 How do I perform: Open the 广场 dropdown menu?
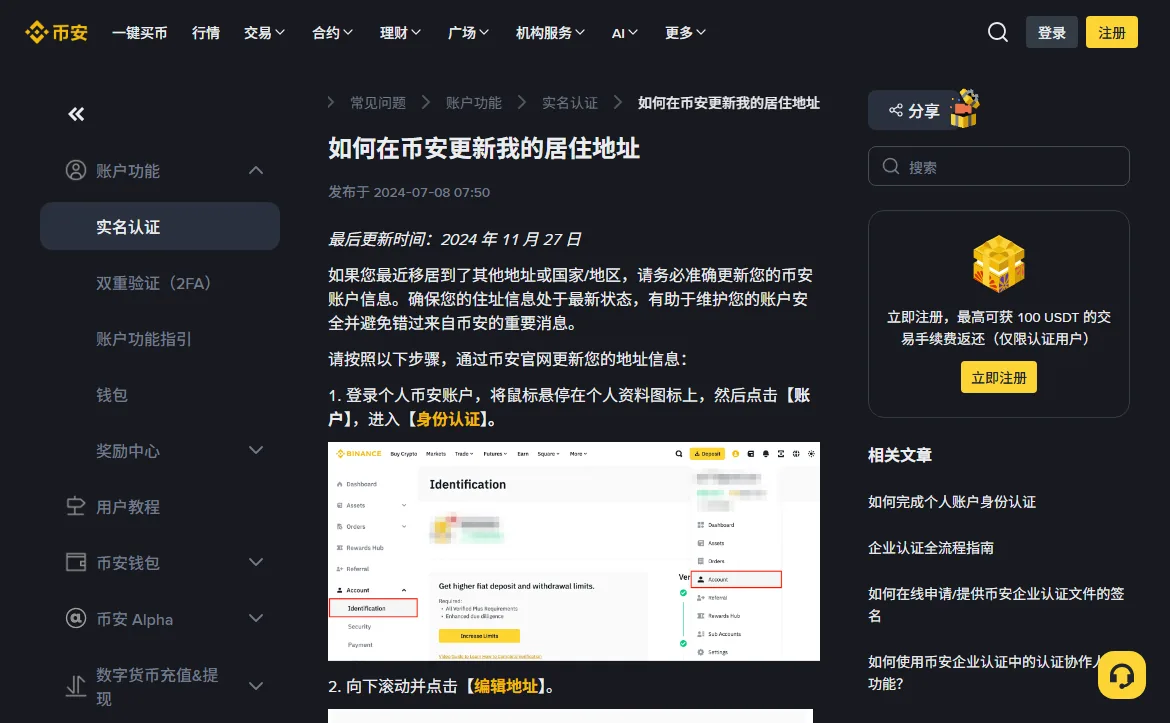pyautogui.click(x=468, y=33)
